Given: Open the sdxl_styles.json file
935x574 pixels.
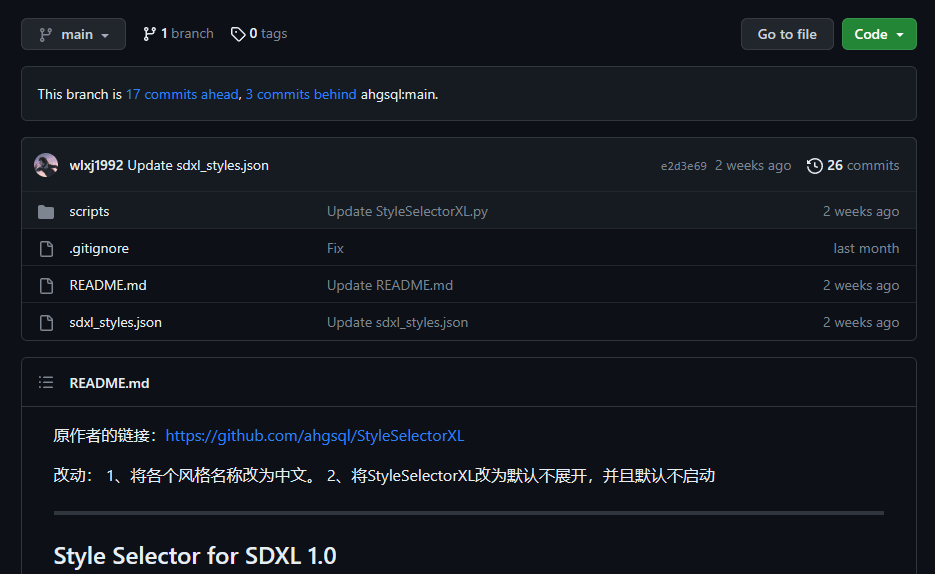Looking at the screenshot, I should click(115, 322).
